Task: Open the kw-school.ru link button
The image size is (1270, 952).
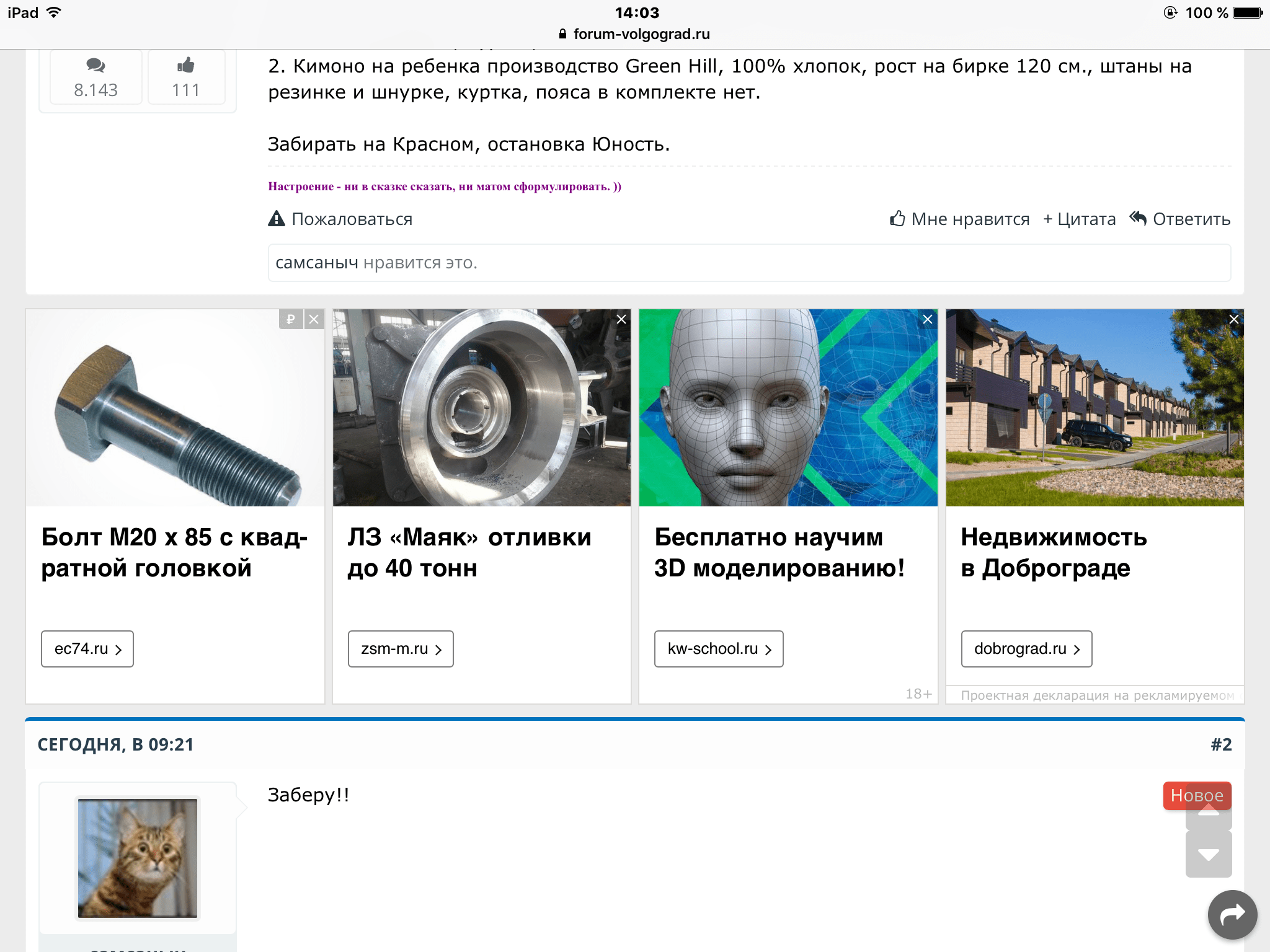Action: (719, 649)
